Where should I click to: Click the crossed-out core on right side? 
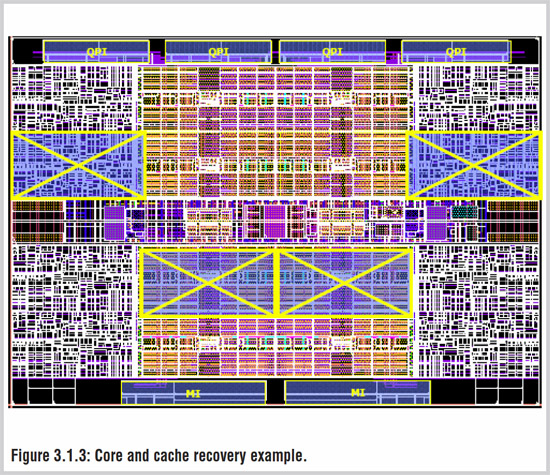474,165
